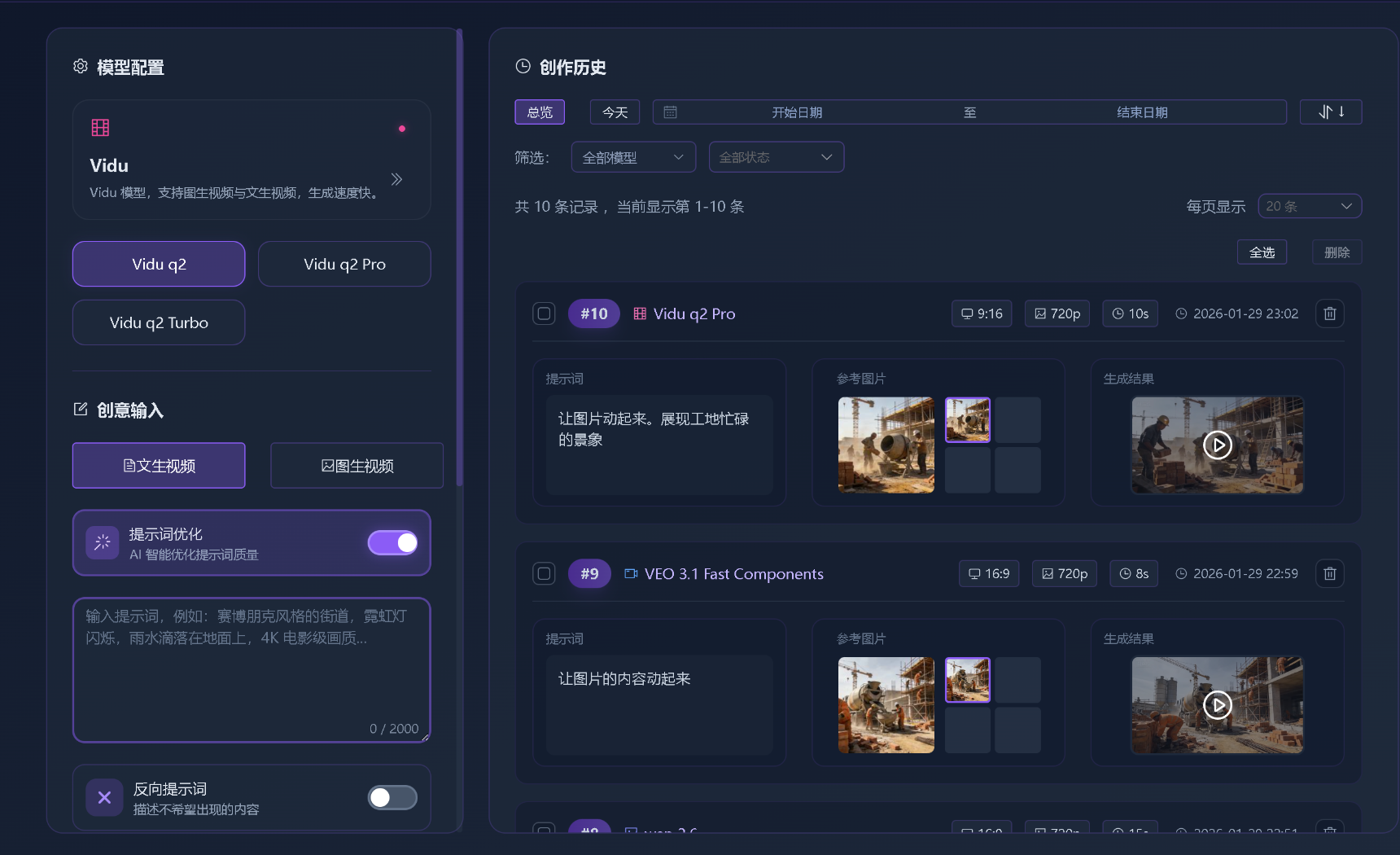Delete record #10 using its trash icon

point(1329,313)
